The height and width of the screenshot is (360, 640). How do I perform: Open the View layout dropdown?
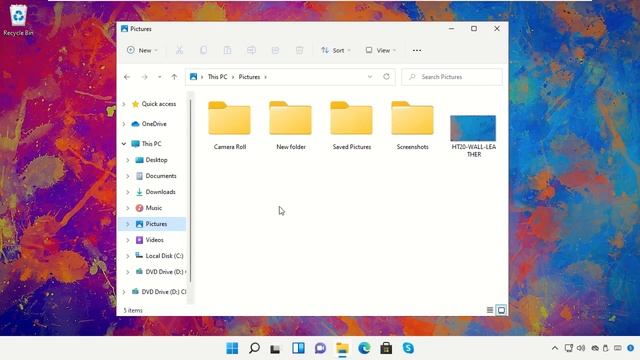pyautogui.click(x=380, y=50)
